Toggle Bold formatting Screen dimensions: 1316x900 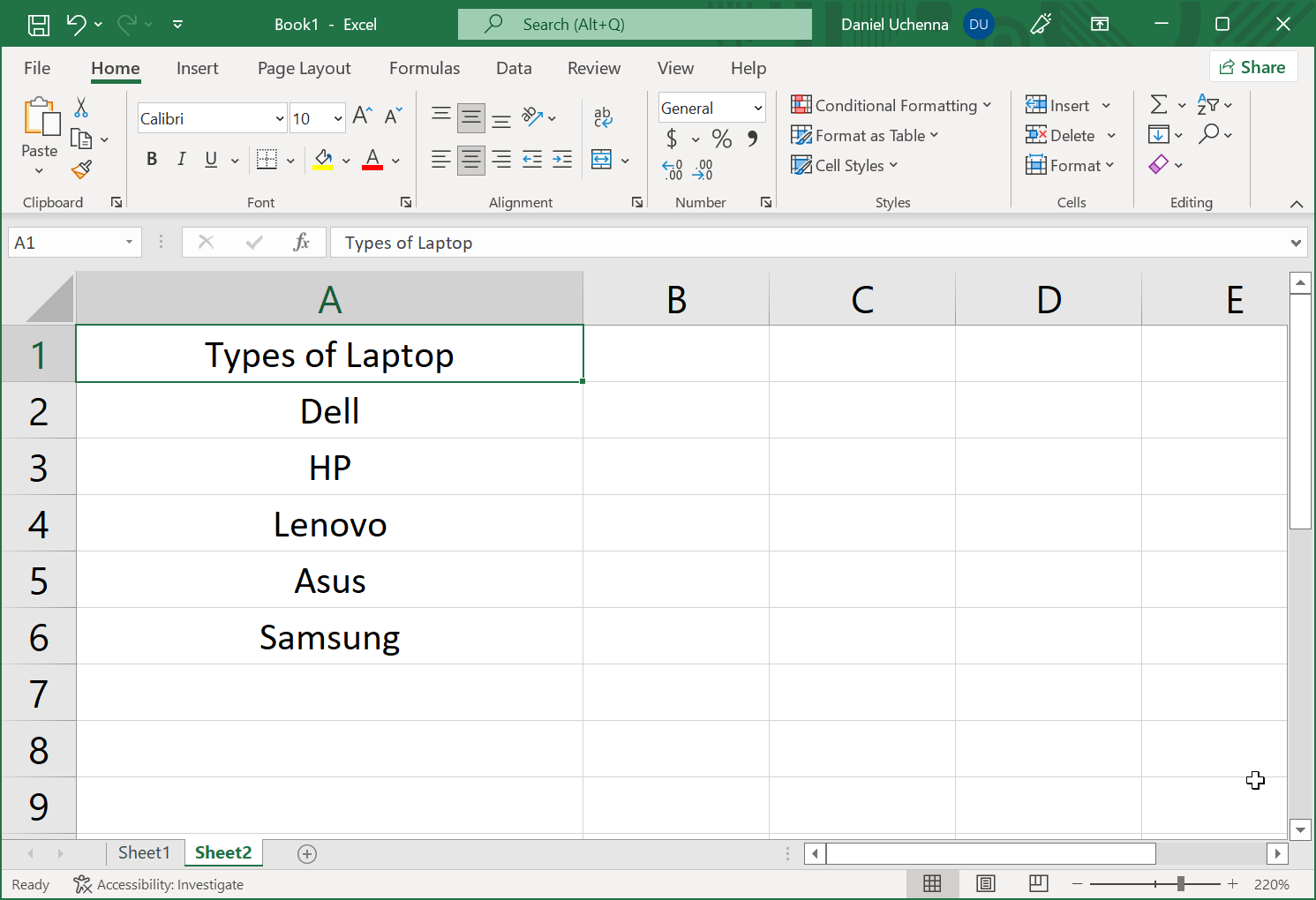(152, 159)
